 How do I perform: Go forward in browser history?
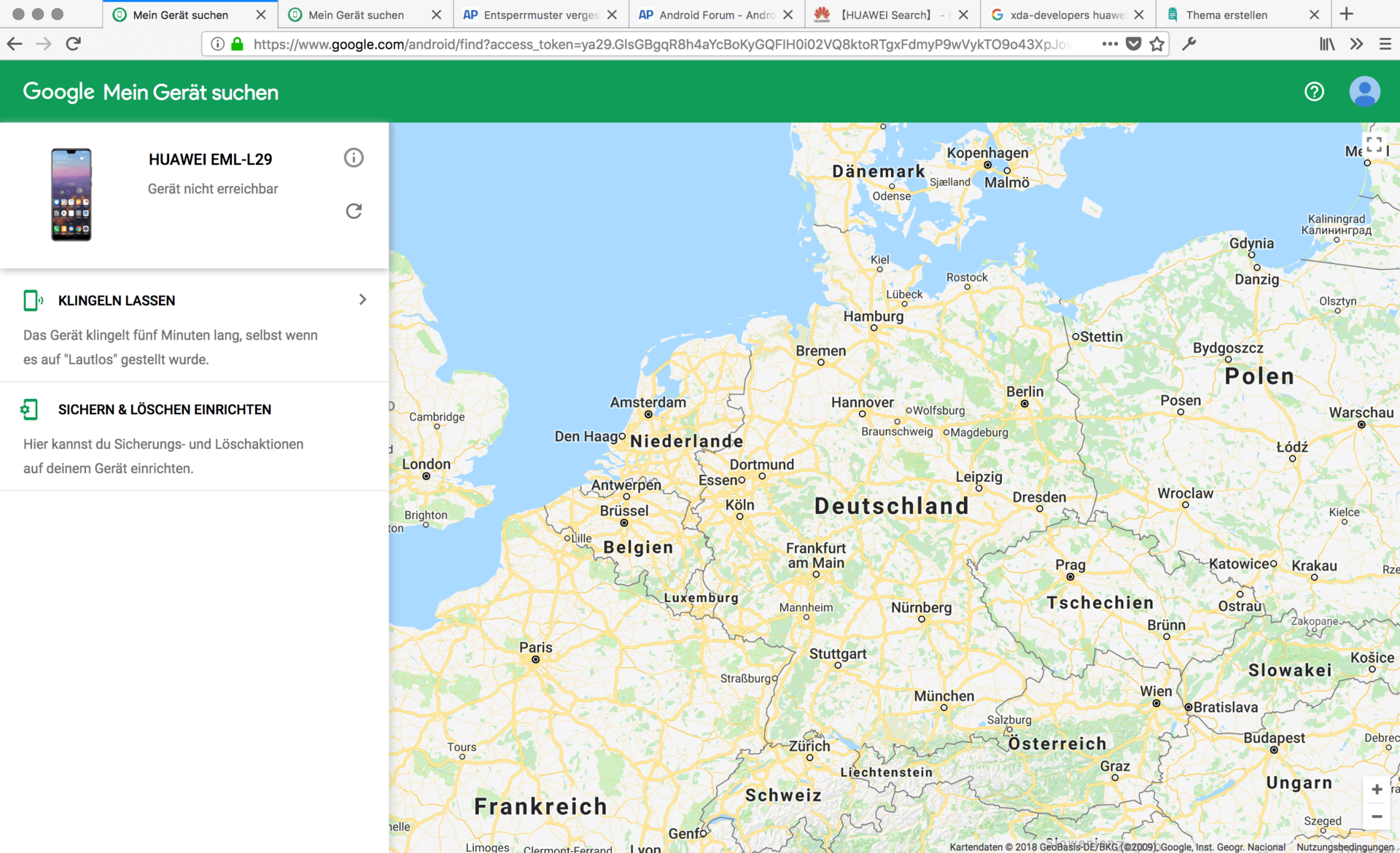click(44, 44)
